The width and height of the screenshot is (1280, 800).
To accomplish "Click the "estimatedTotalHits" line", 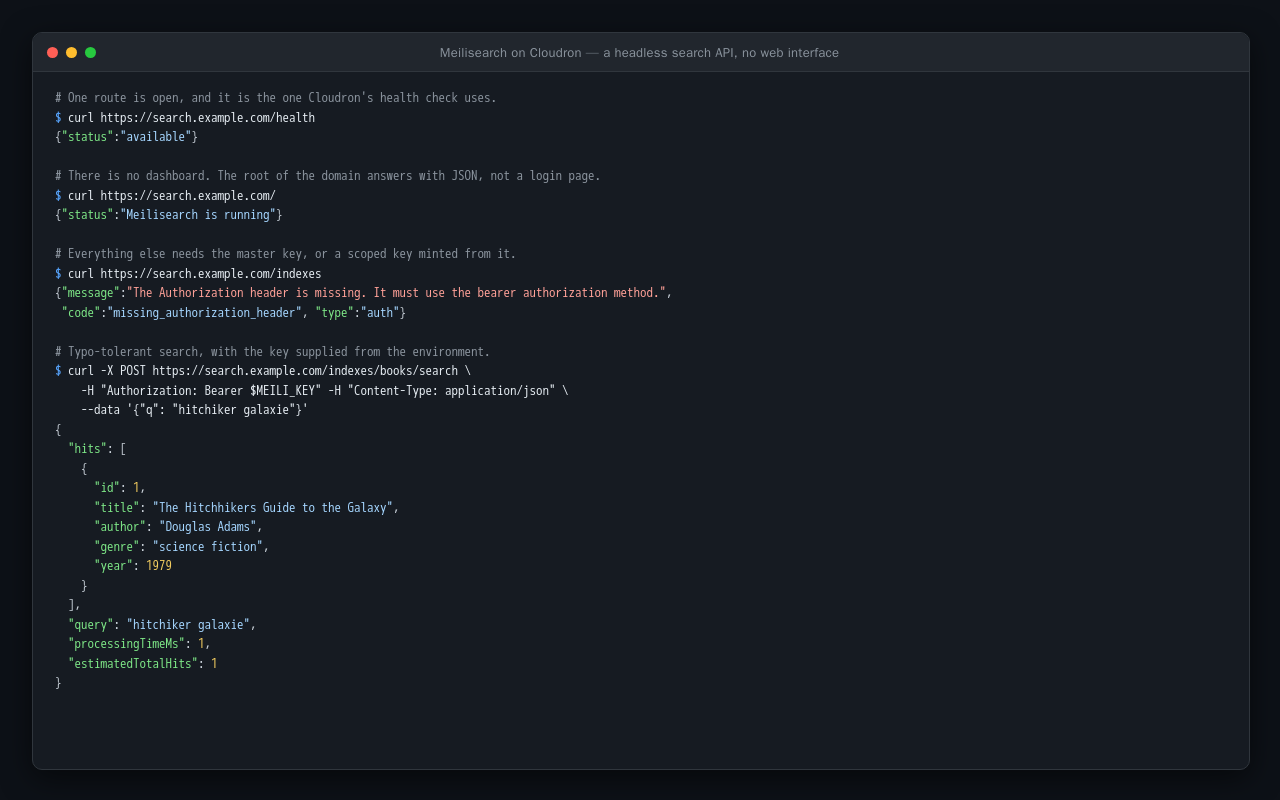I will [x=143, y=664].
